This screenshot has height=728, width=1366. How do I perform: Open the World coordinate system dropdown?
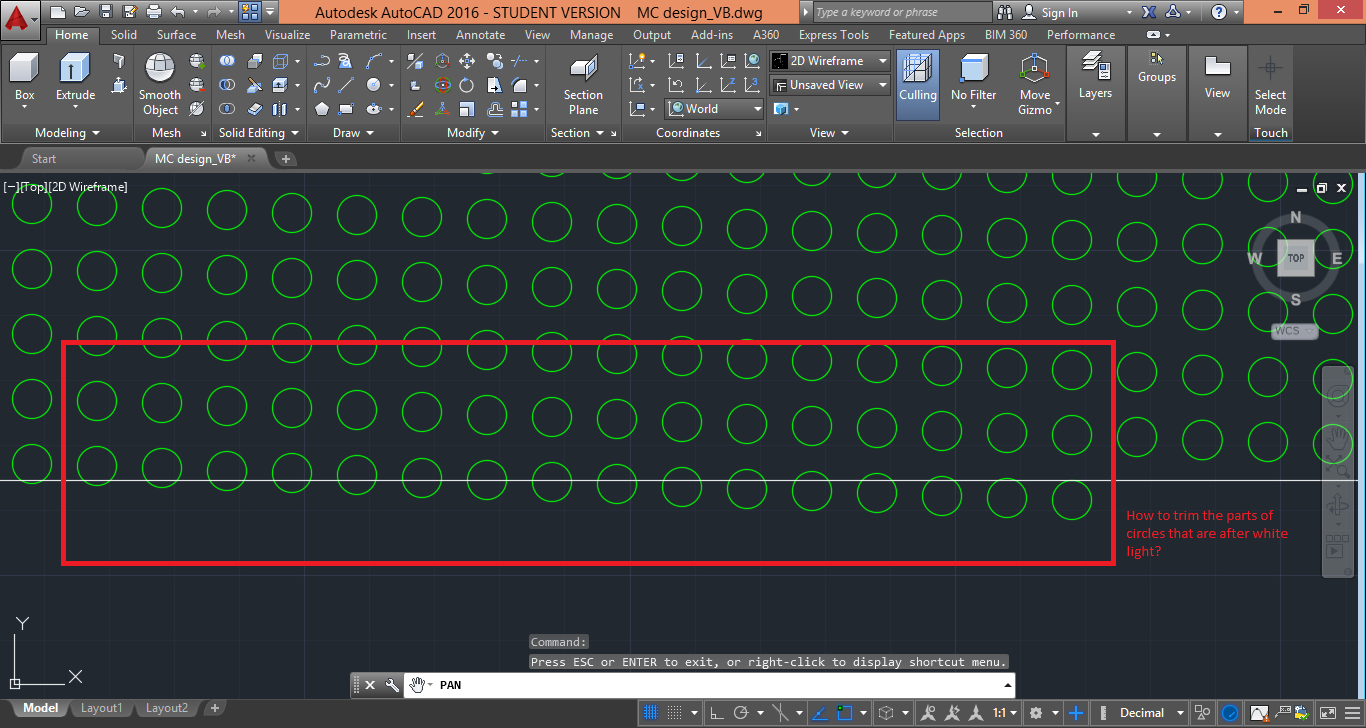[715, 109]
